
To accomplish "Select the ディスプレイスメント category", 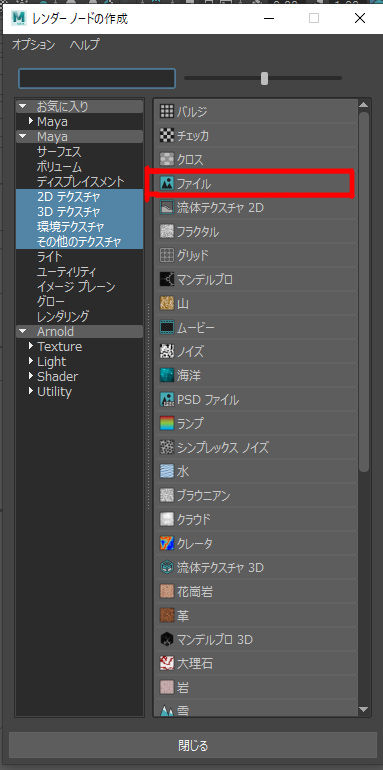I will tap(81, 182).
